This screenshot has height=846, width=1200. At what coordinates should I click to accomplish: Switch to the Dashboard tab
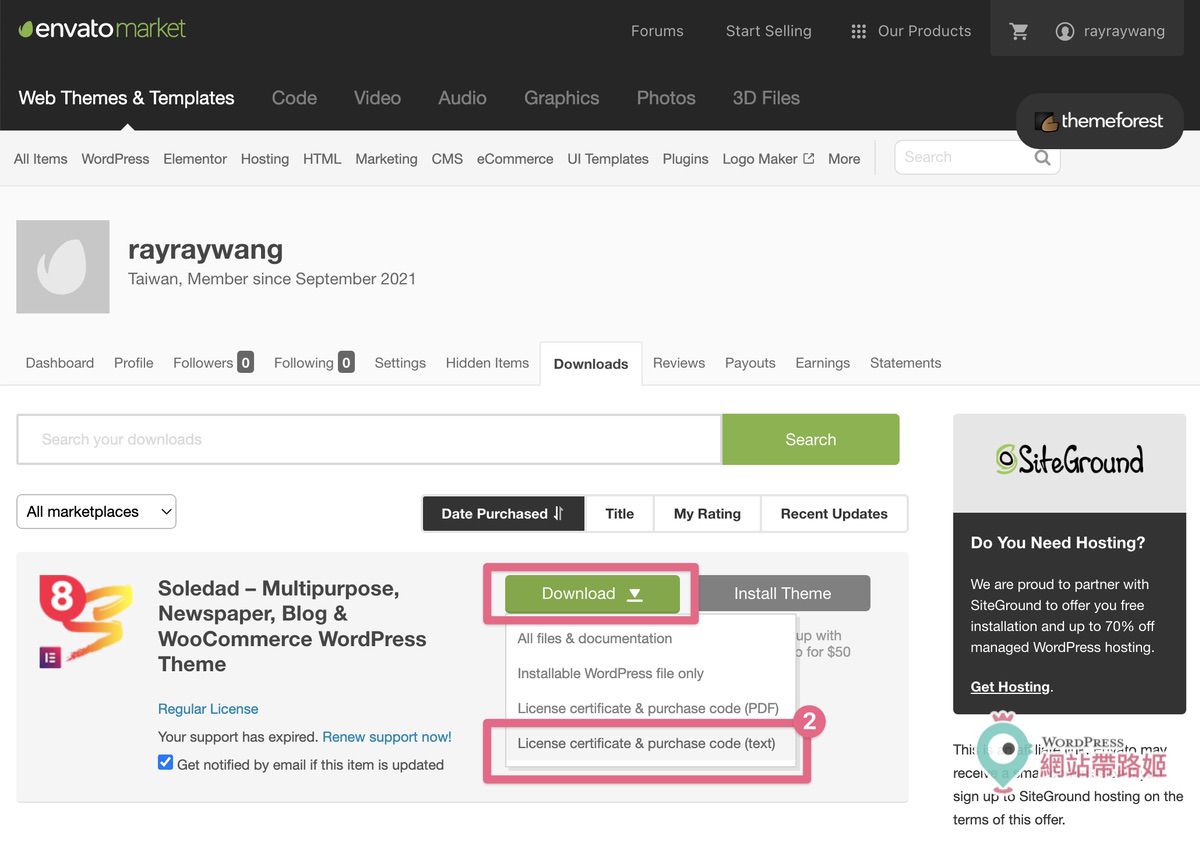pos(60,363)
